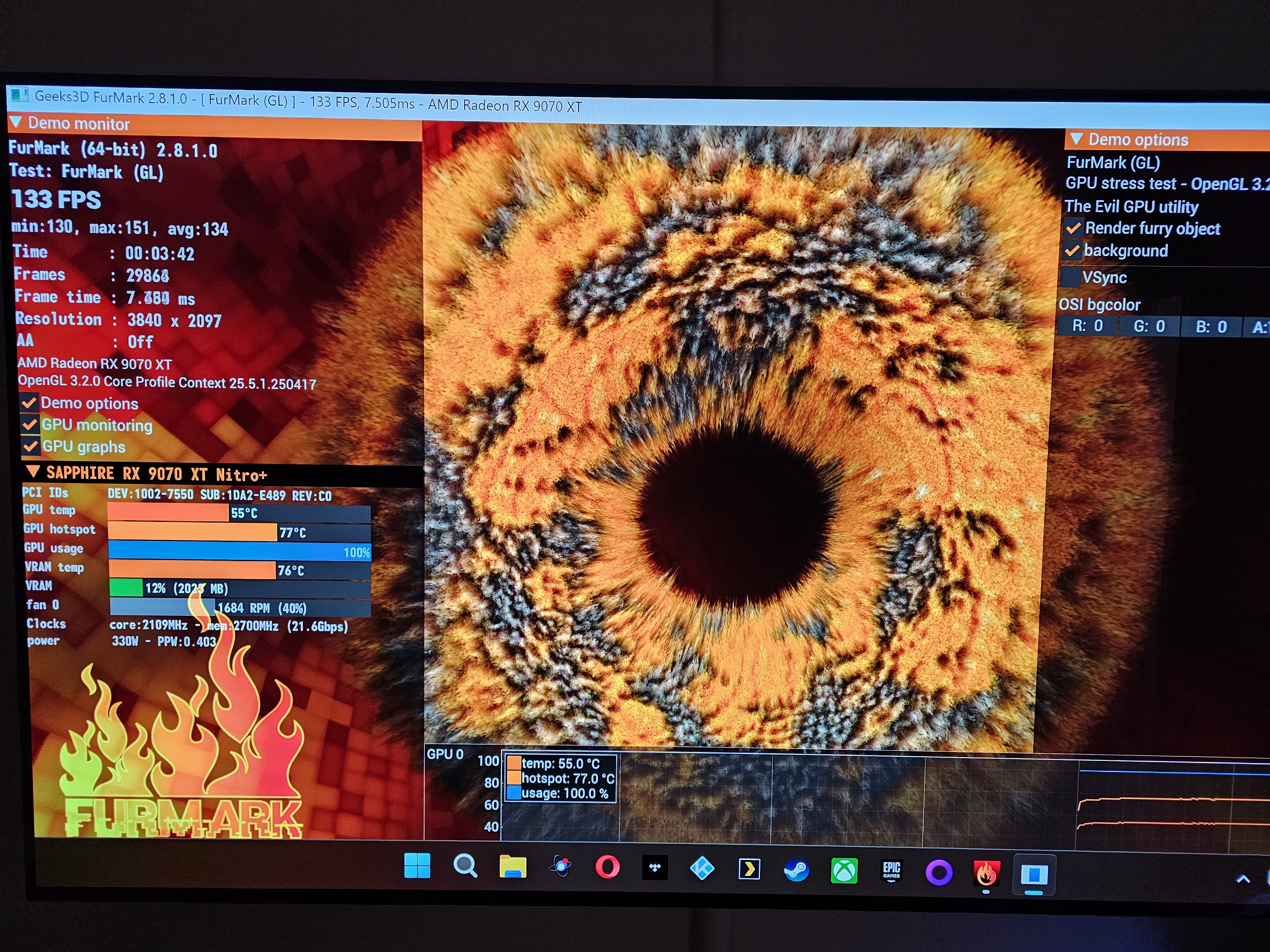Click the G: 0 bgcolor field

coord(1149,327)
